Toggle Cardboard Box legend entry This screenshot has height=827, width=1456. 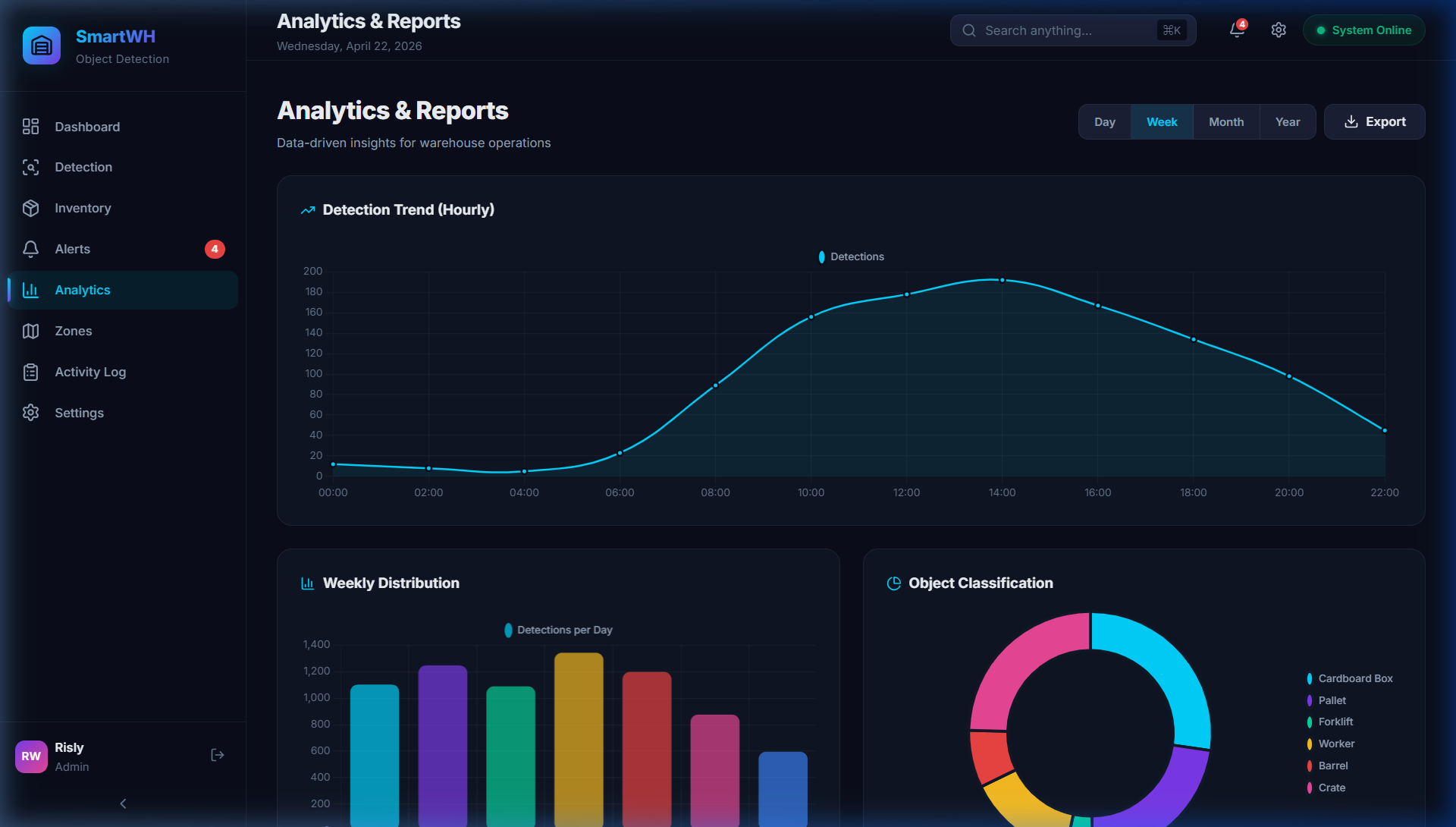pyautogui.click(x=1354, y=678)
